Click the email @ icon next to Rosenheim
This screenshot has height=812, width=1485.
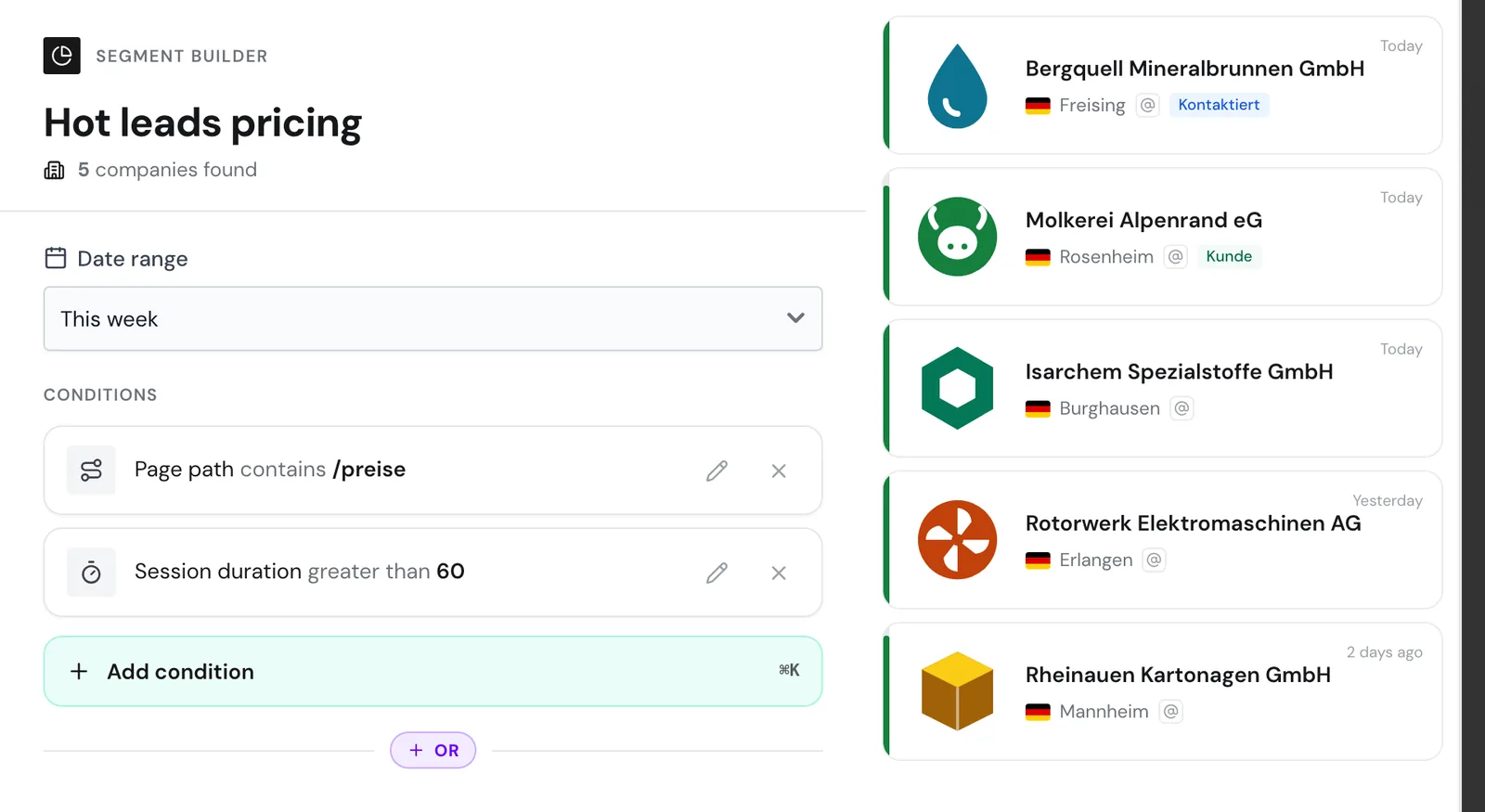pos(1176,256)
